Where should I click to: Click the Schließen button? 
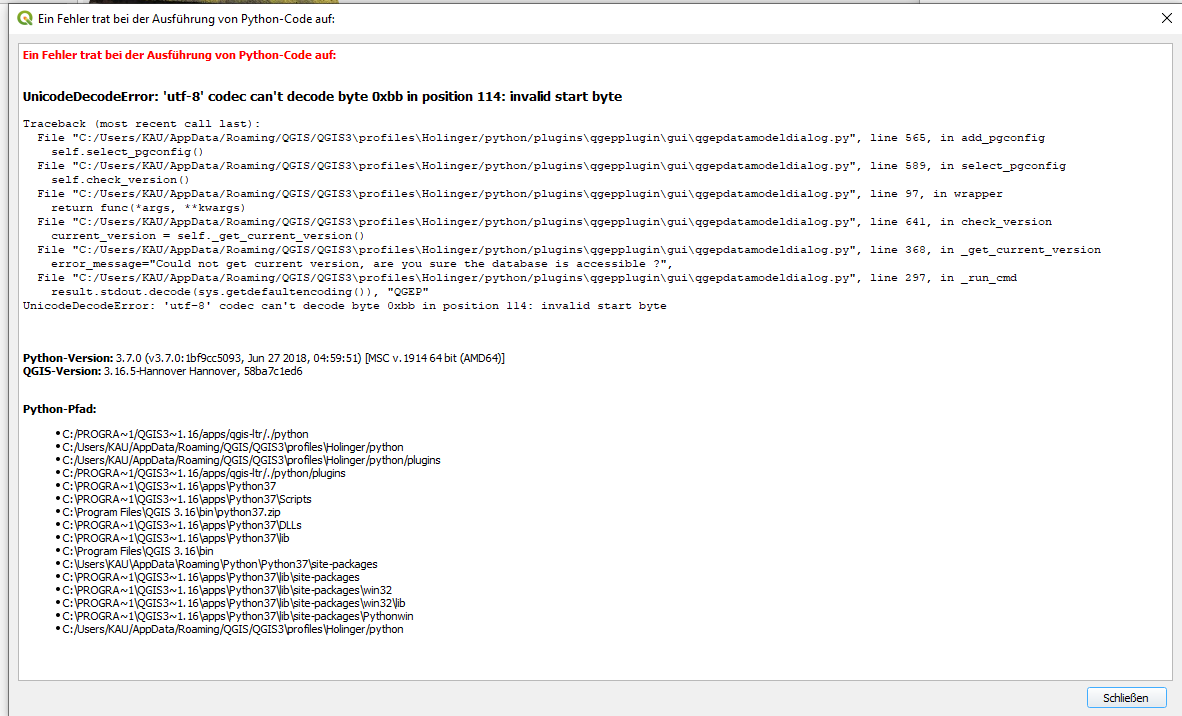click(x=1126, y=698)
